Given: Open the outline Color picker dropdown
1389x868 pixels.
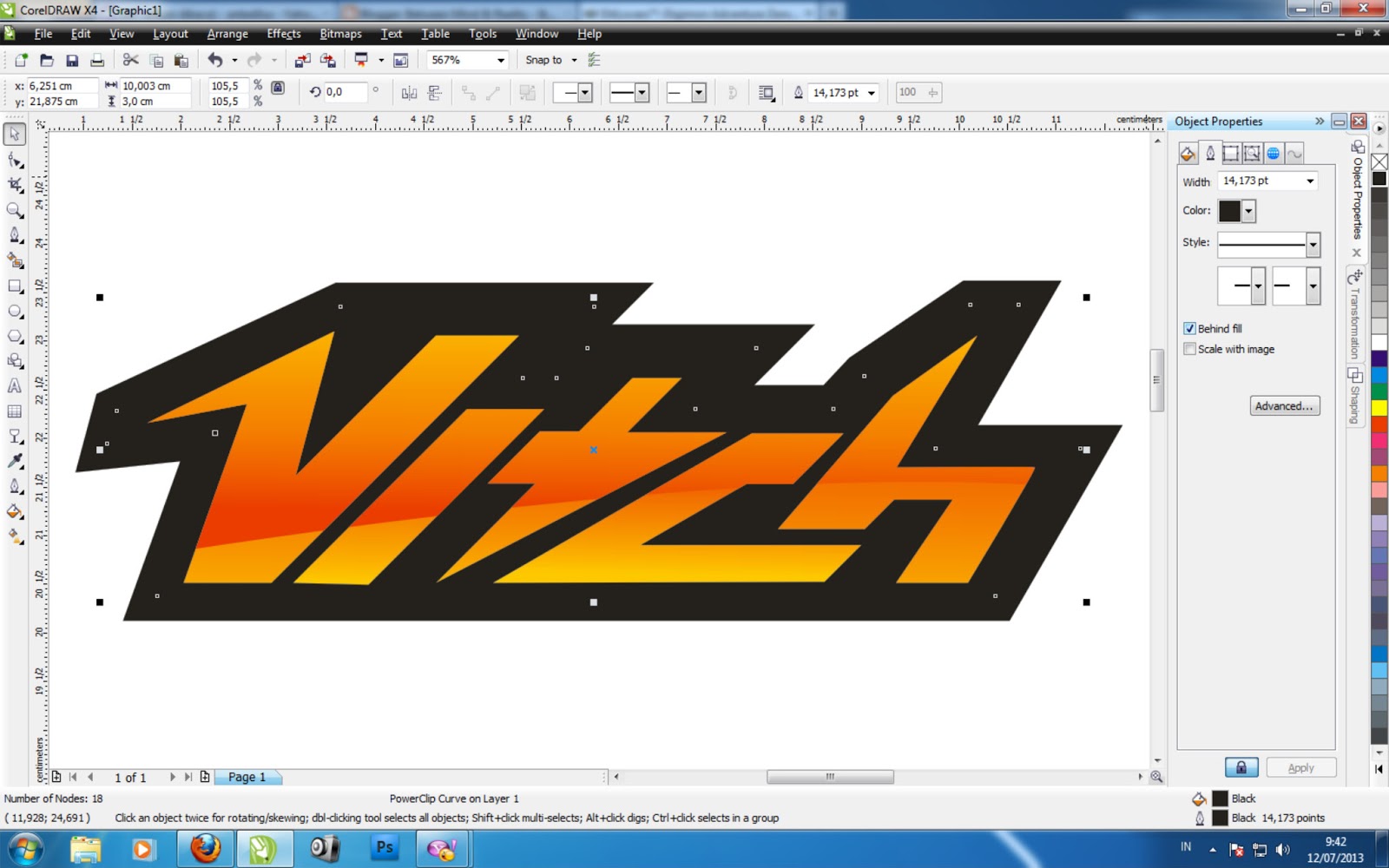Looking at the screenshot, I should (1248, 210).
